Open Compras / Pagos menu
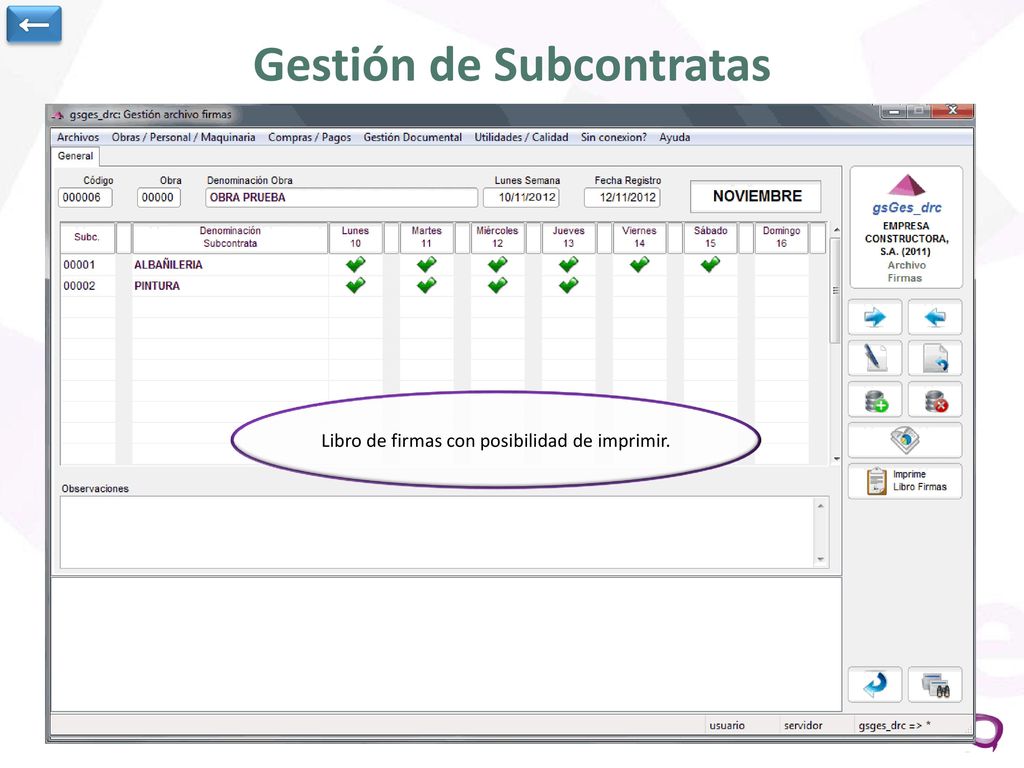This screenshot has height=768, width=1024. click(310, 137)
